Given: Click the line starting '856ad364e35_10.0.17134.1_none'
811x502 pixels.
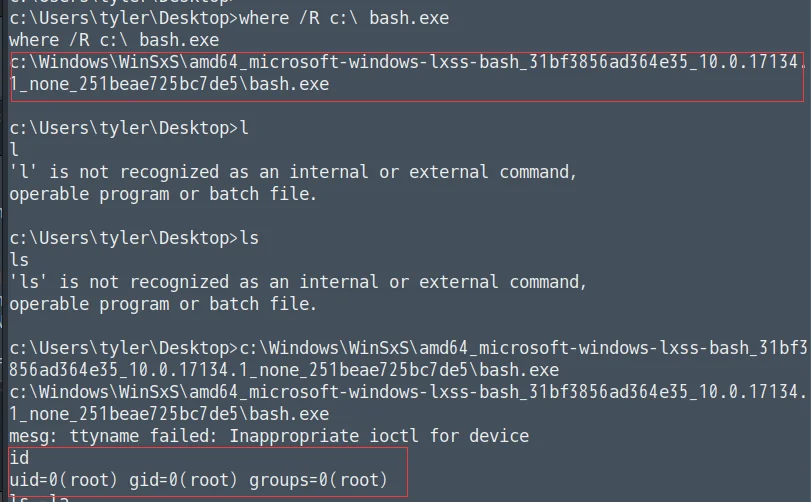Looking at the screenshot, I should click(284, 370).
